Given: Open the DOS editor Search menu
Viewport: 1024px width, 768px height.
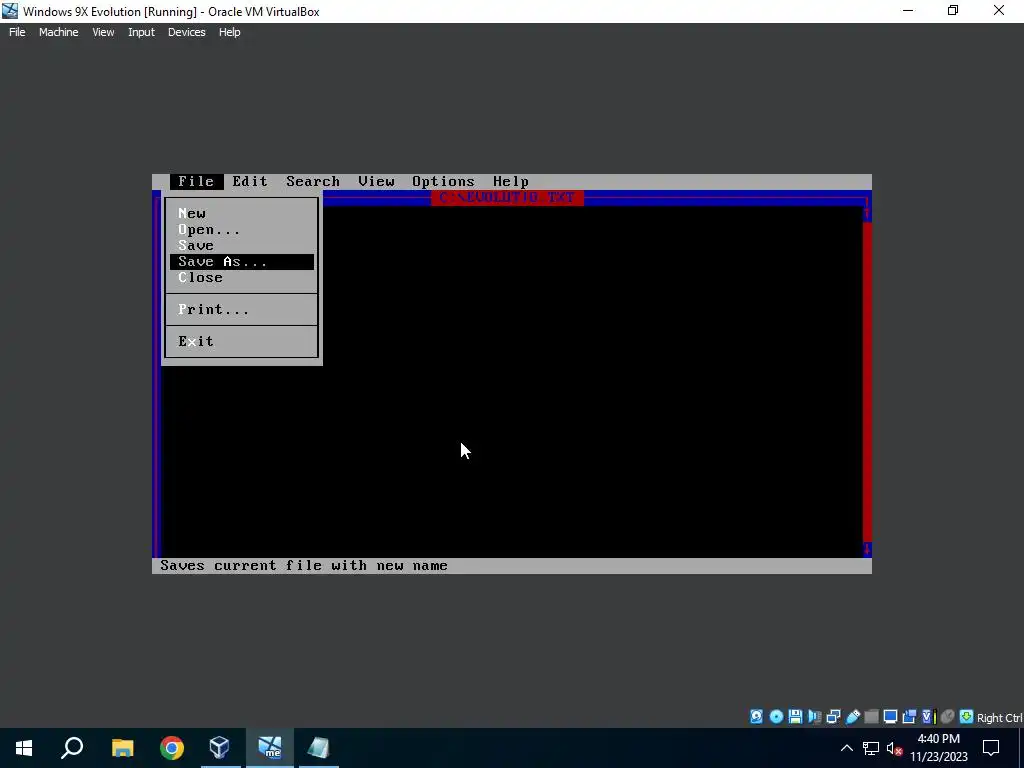Looking at the screenshot, I should 313,182.
